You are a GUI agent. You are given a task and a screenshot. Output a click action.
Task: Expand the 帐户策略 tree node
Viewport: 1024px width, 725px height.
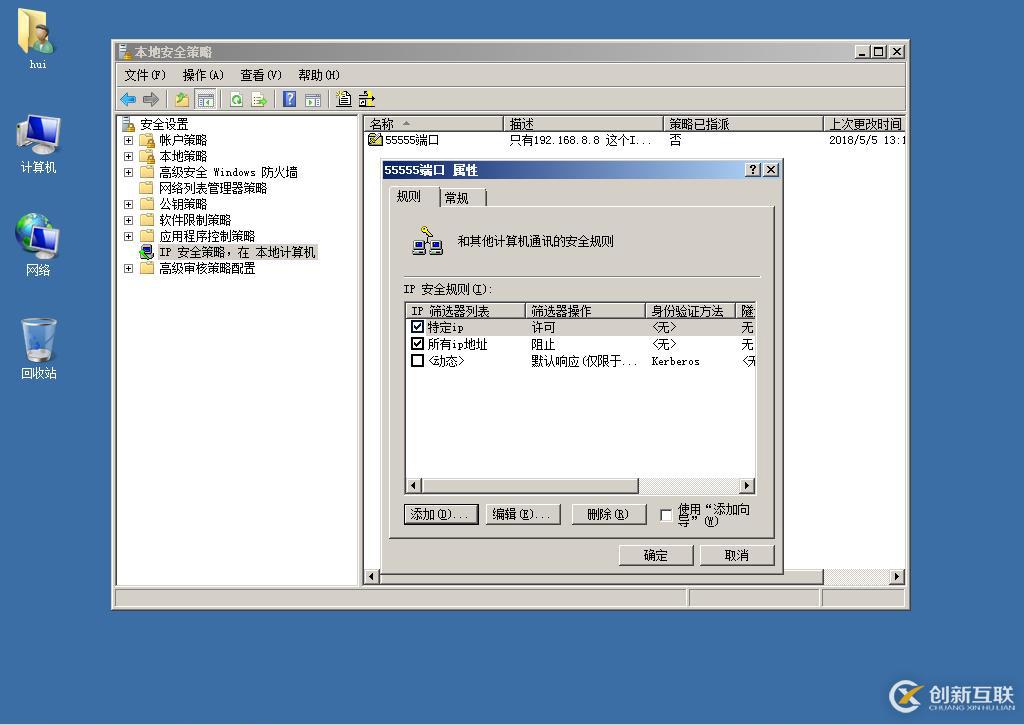coord(128,140)
